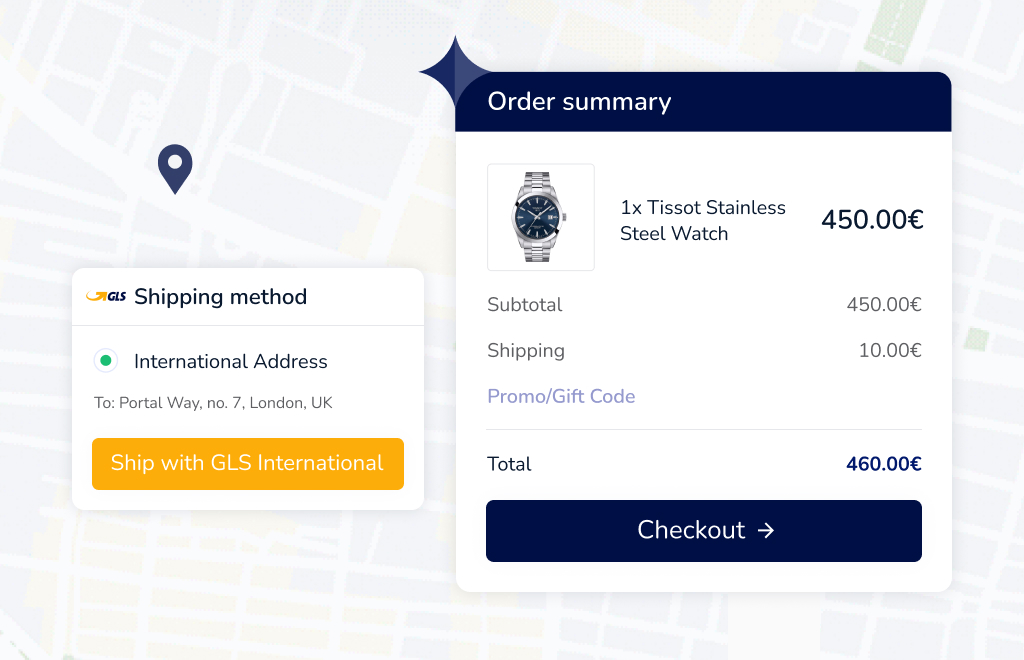Click the 1x Tissot Stainless Steel Watch title
Image resolution: width=1024 pixels, height=660 pixels.
click(703, 220)
